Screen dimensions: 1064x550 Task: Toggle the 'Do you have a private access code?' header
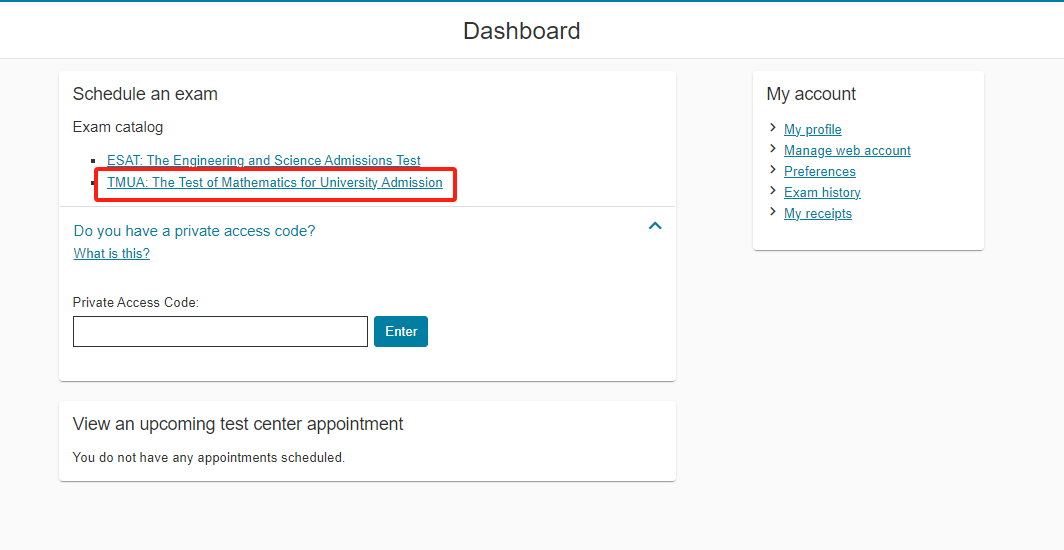pos(194,231)
